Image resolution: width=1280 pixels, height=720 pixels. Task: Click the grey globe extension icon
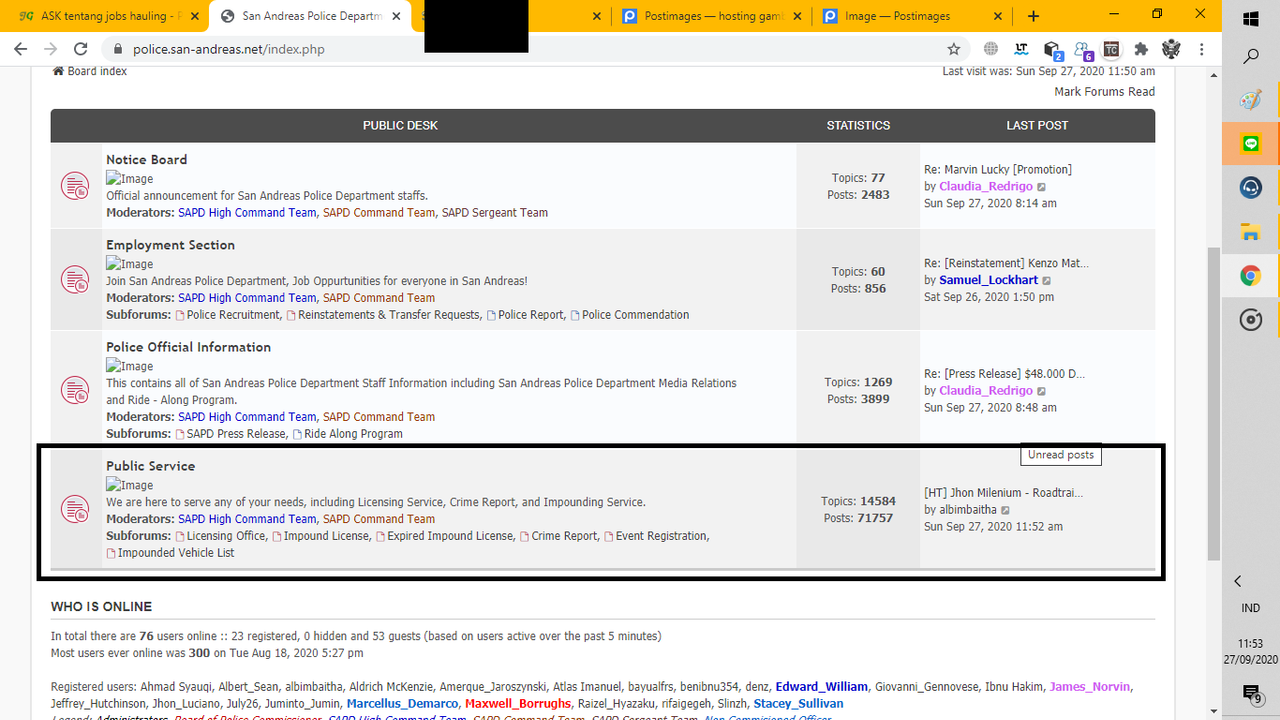tap(991, 49)
